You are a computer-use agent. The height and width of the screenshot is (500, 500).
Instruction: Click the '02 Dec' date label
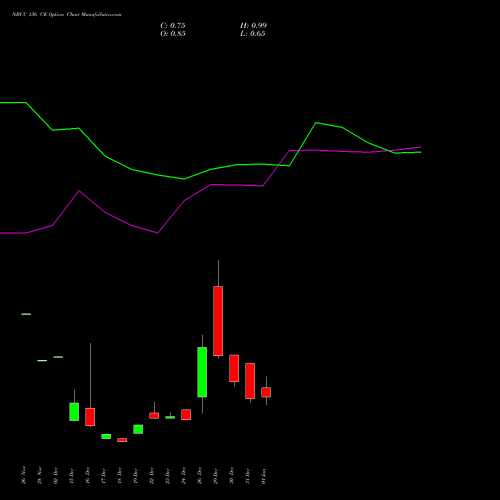[56, 475]
